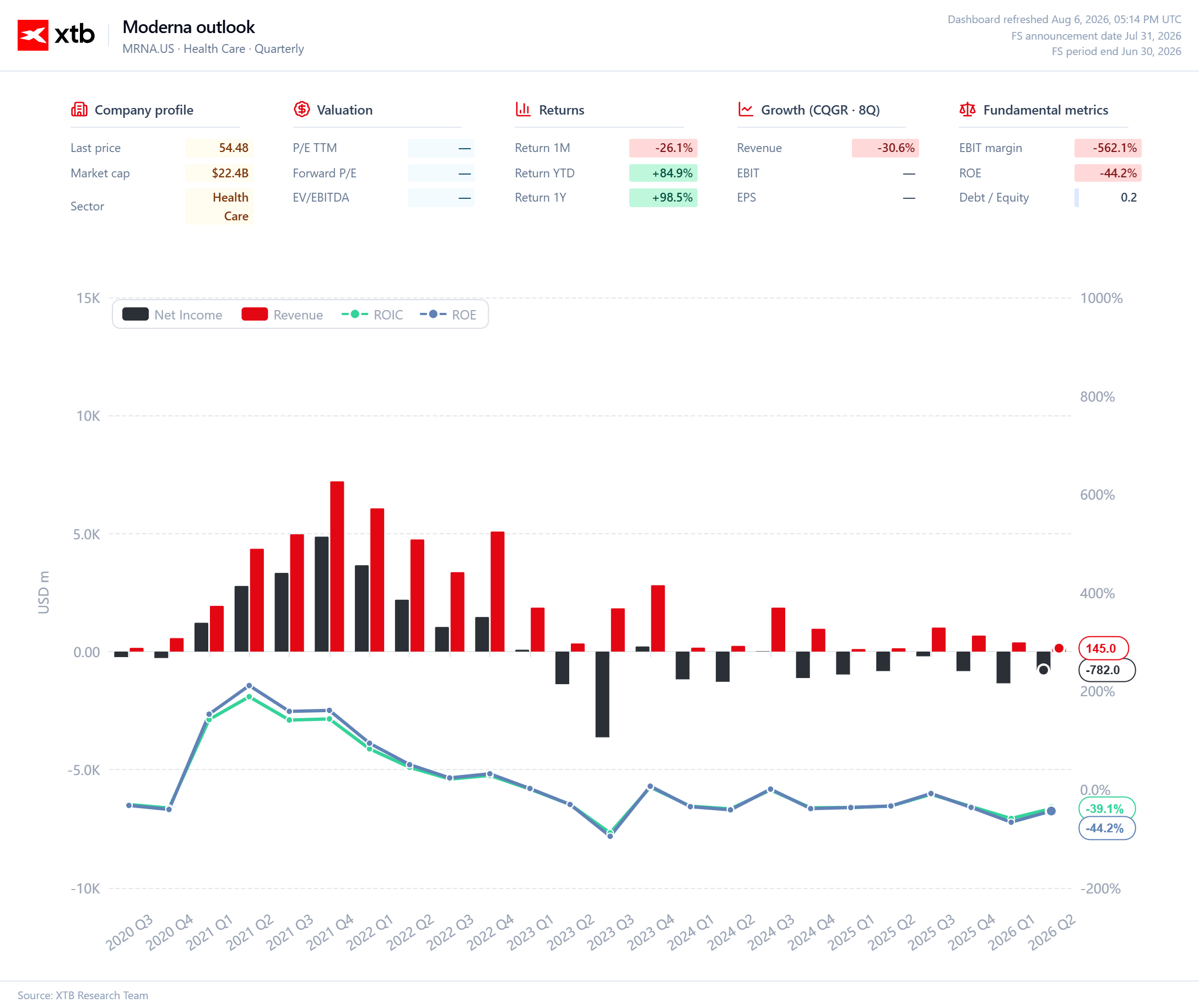Image resolution: width=1199 pixels, height=1008 pixels.
Task: Click the Valuation heading
Action: [344, 110]
